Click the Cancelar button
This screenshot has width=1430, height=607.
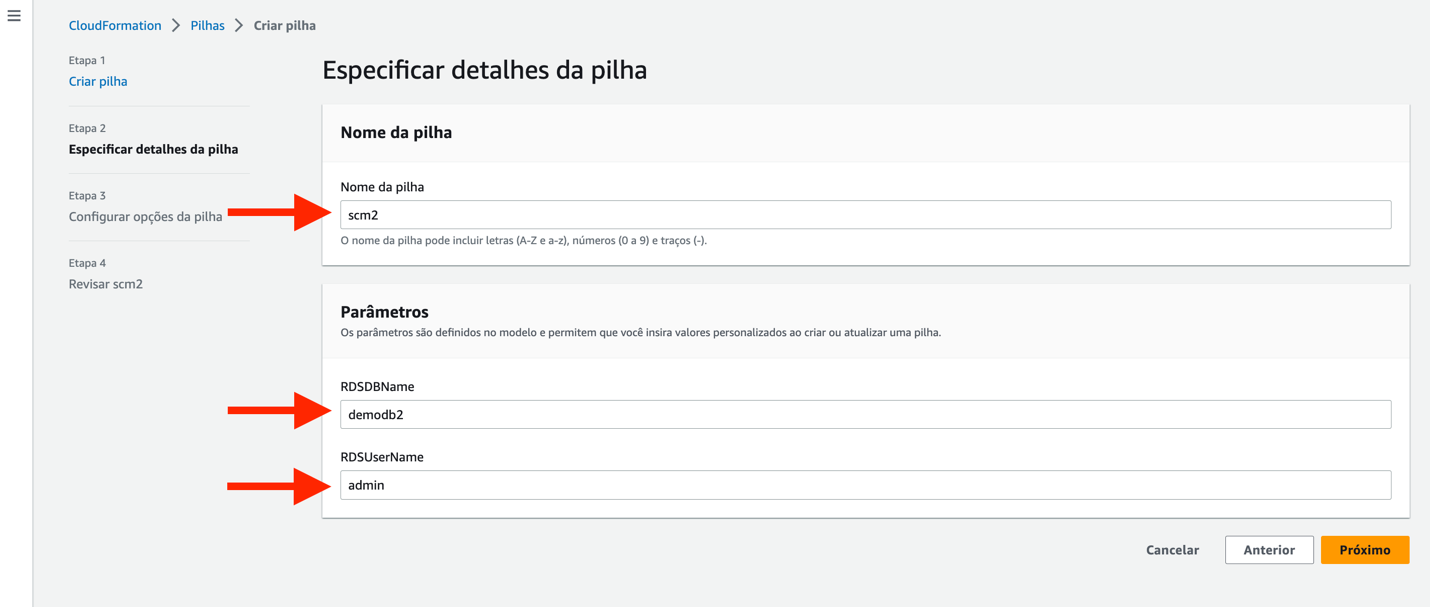(x=1172, y=550)
